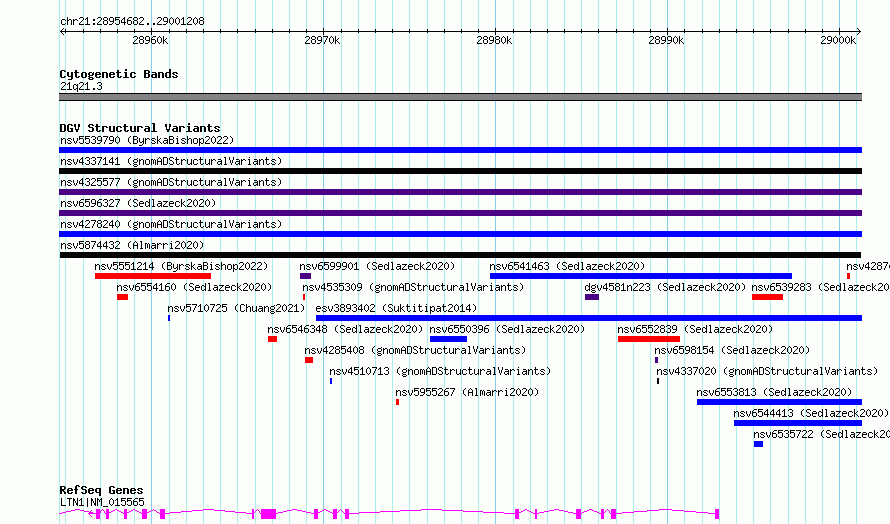Open dgv4581n223 (Sedlazeck2020) label
The image size is (890, 524).
tap(665, 287)
